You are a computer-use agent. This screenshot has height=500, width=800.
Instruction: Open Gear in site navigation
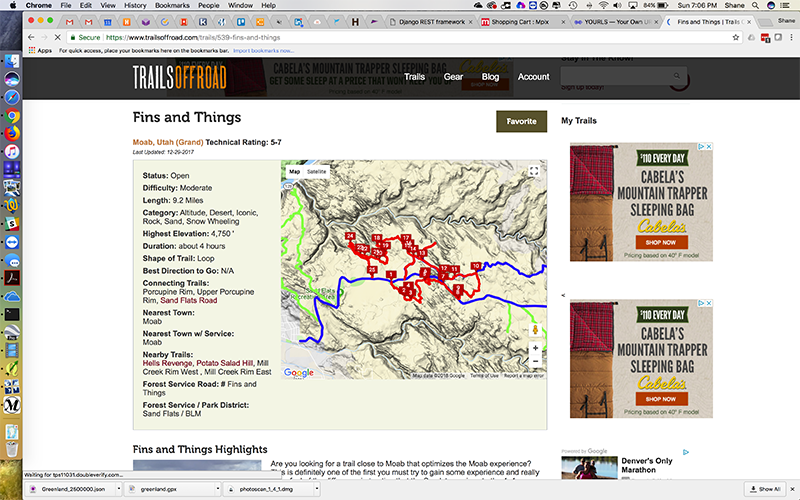point(453,77)
